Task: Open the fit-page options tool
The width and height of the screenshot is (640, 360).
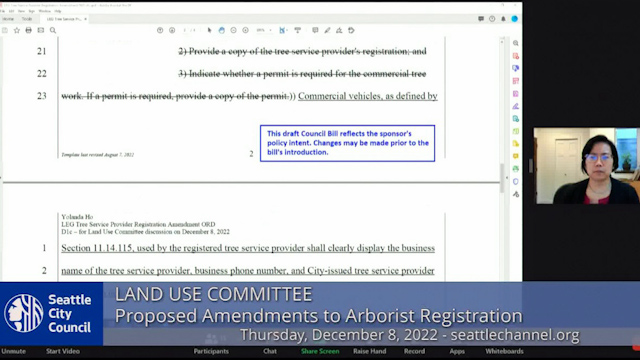Action: 282,30
